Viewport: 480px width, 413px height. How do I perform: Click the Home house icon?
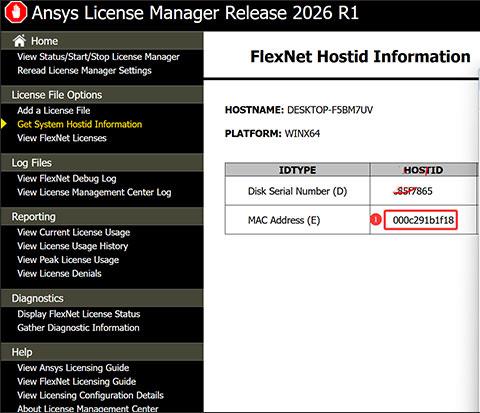coord(19,41)
